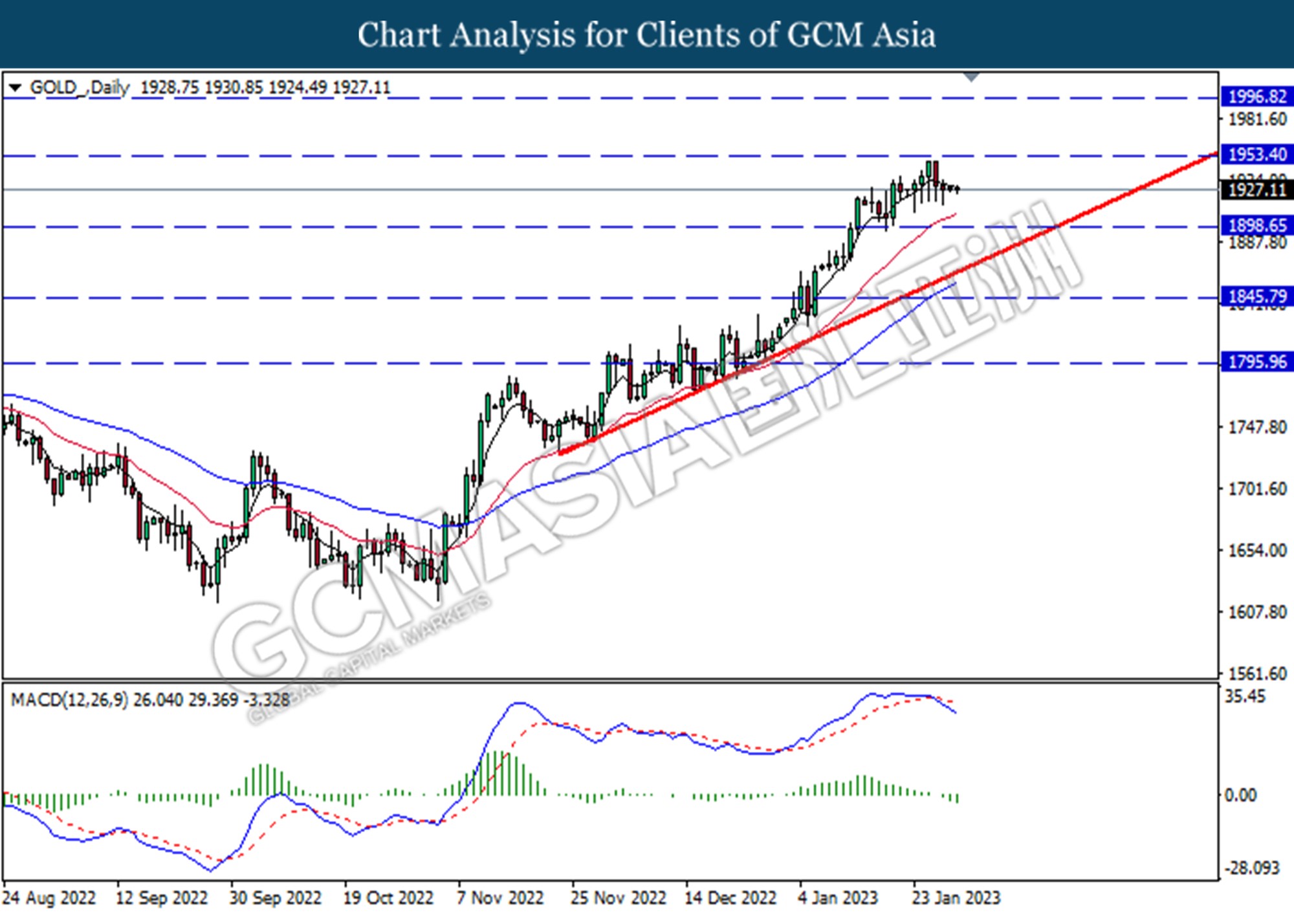Click the 12 Sep 2022 date label

pos(162,898)
